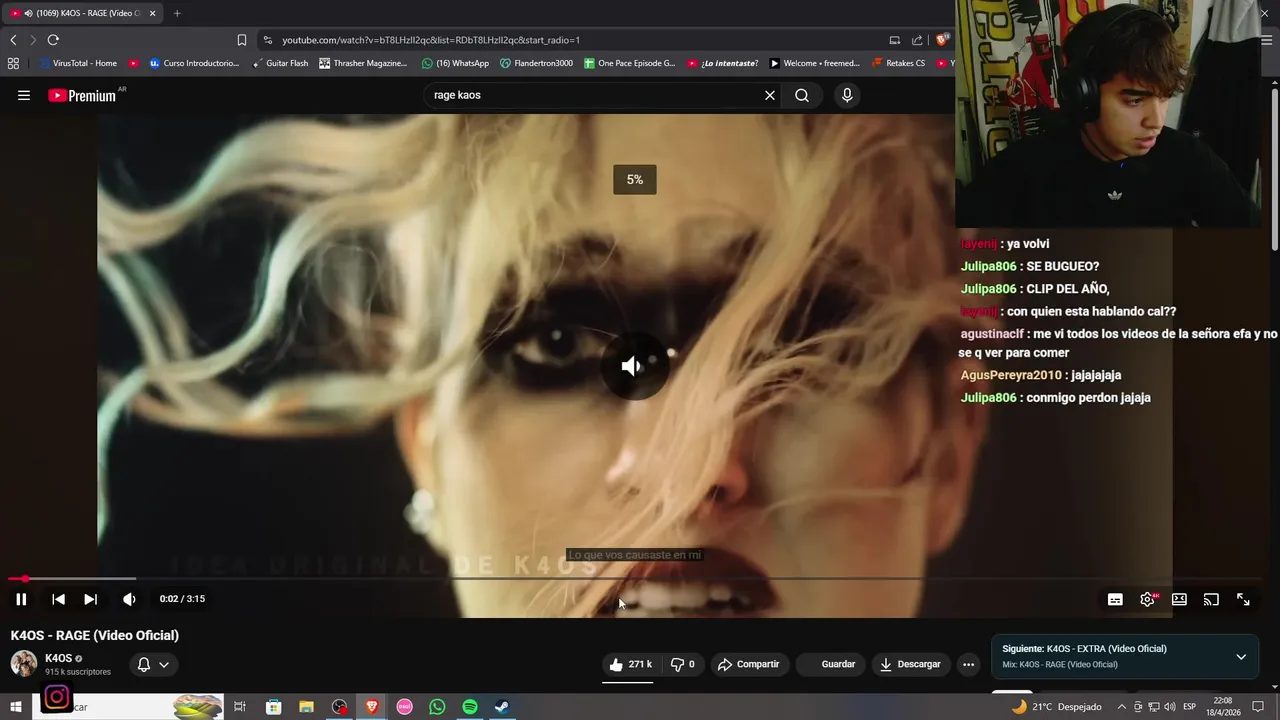Clear the search box text

point(770,95)
